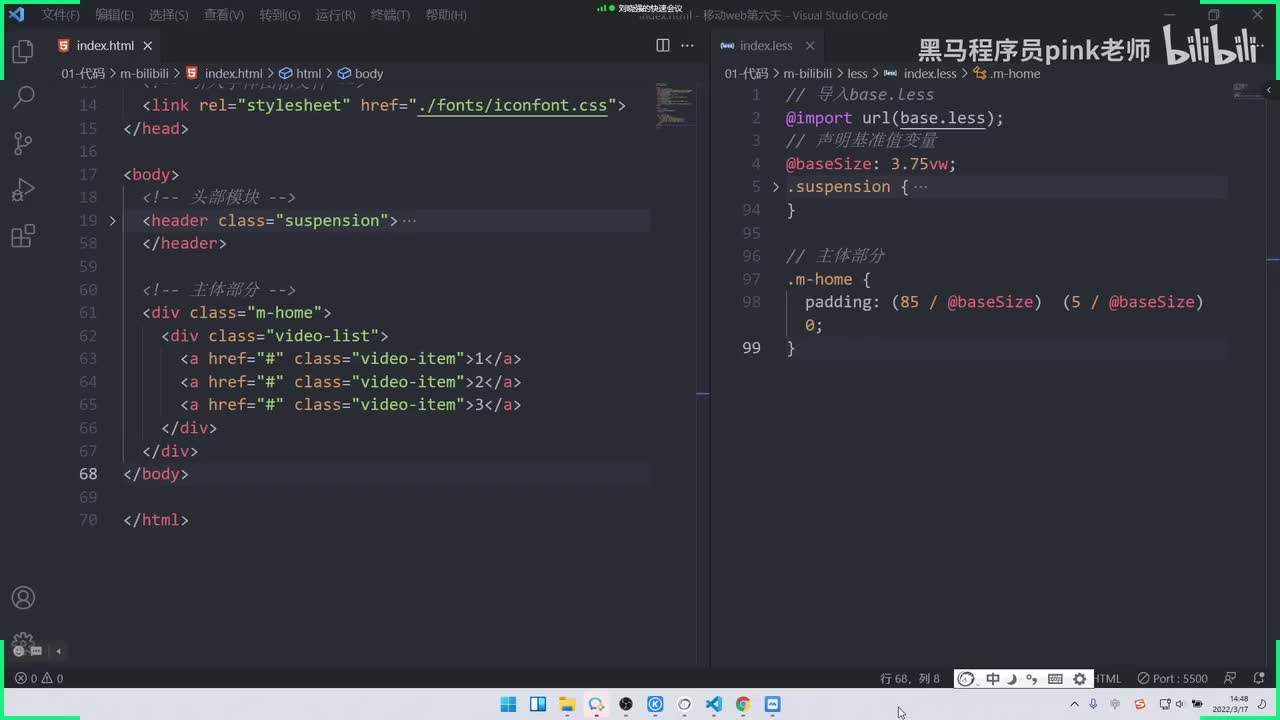Click the video-item link line numbered 1

click(x=351, y=359)
